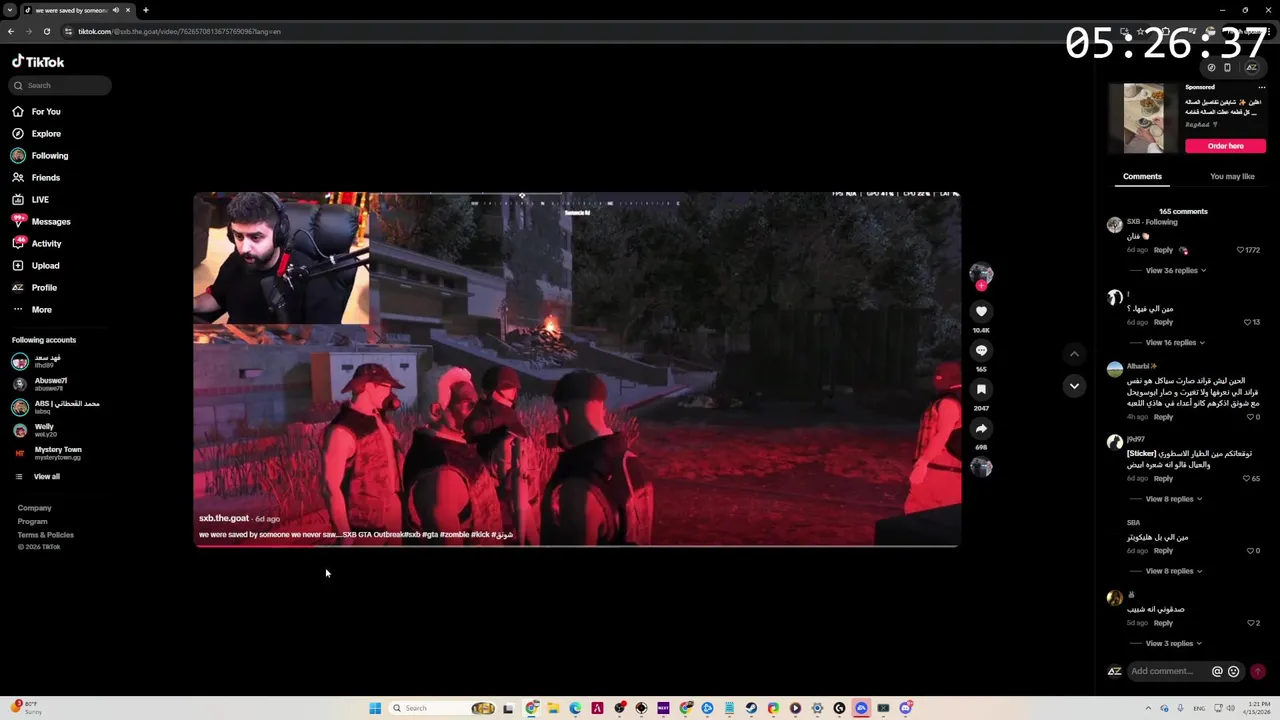
Task: Like the SXB comment with 1772 likes
Action: pos(1240,250)
